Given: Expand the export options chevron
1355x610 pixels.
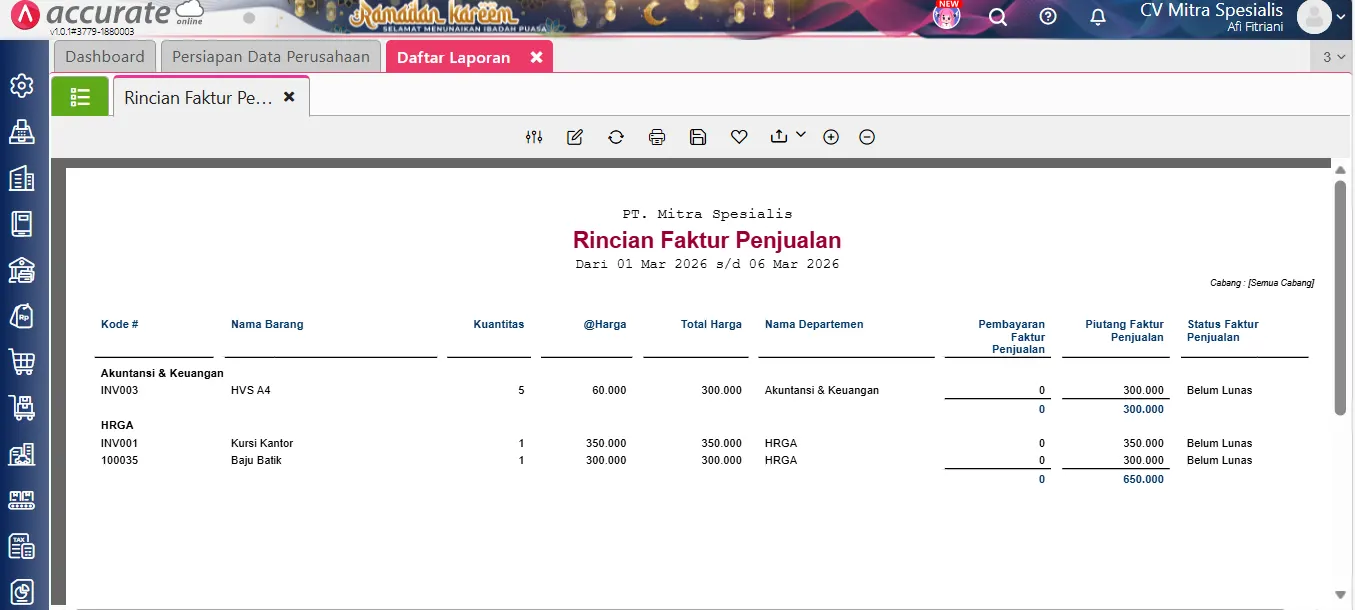Looking at the screenshot, I should click(x=800, y=136).
